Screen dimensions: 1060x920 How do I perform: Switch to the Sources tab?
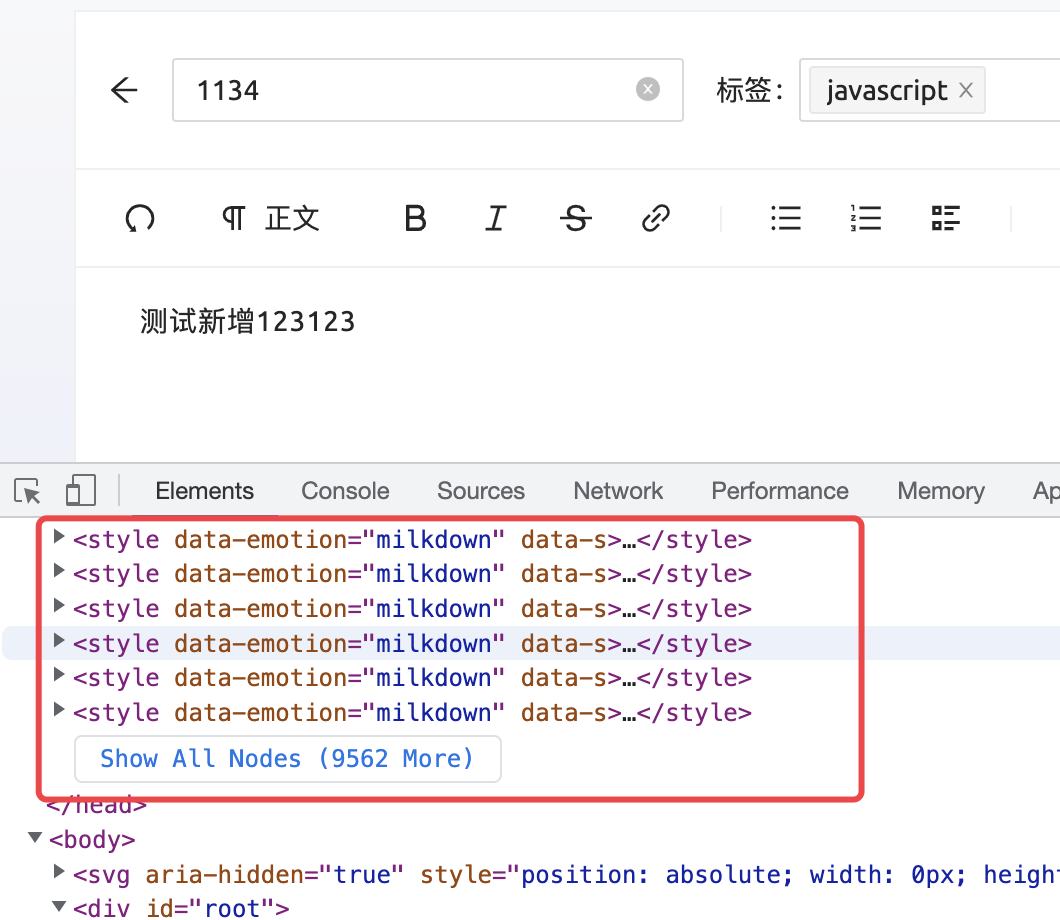481,491
